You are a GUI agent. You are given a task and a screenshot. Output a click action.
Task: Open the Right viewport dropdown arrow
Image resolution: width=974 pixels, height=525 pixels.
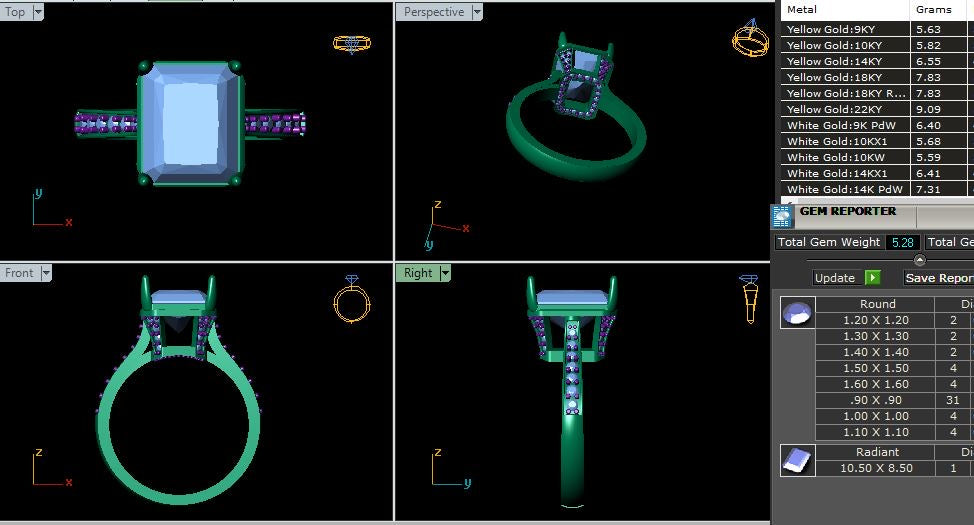(445, 273)
